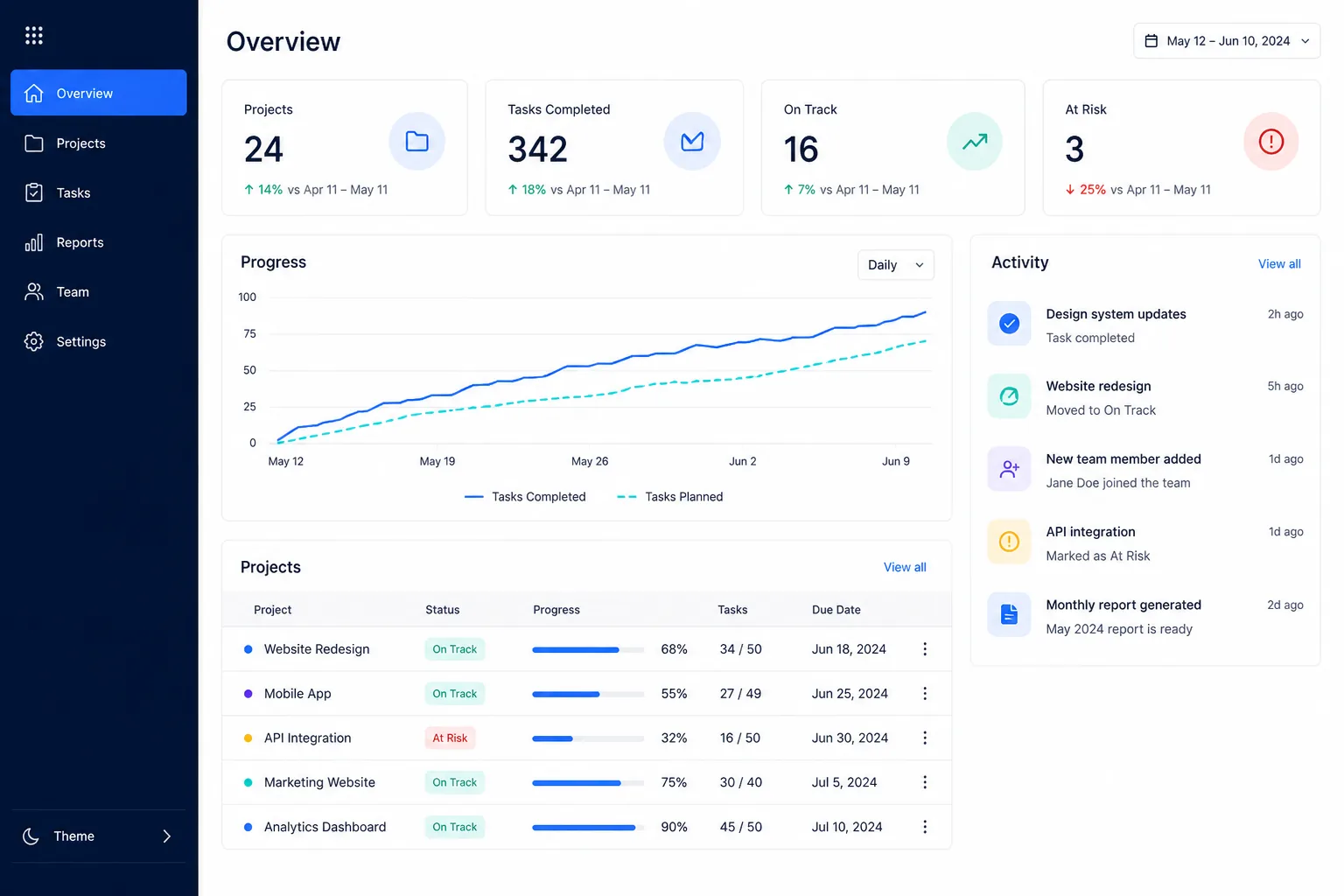Click the checkmark icon for Design system updates
Screen dimensions: 1344x896
[x=1009, y=324]
